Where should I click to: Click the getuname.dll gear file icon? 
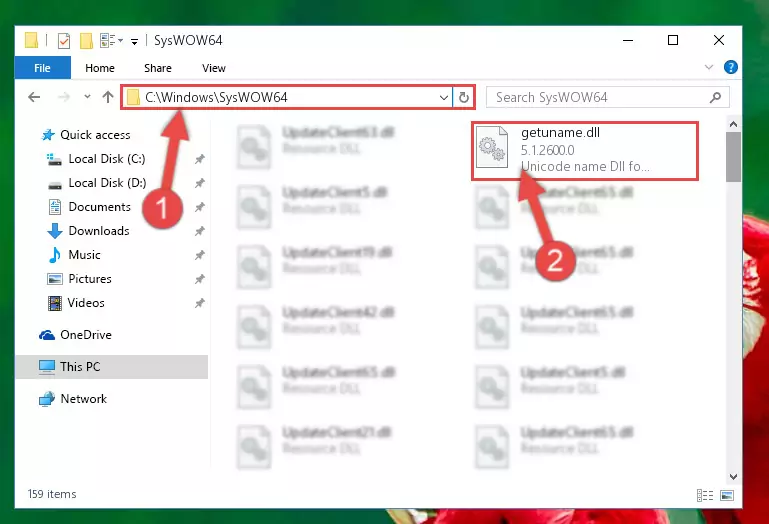click(x=492, y=147)
